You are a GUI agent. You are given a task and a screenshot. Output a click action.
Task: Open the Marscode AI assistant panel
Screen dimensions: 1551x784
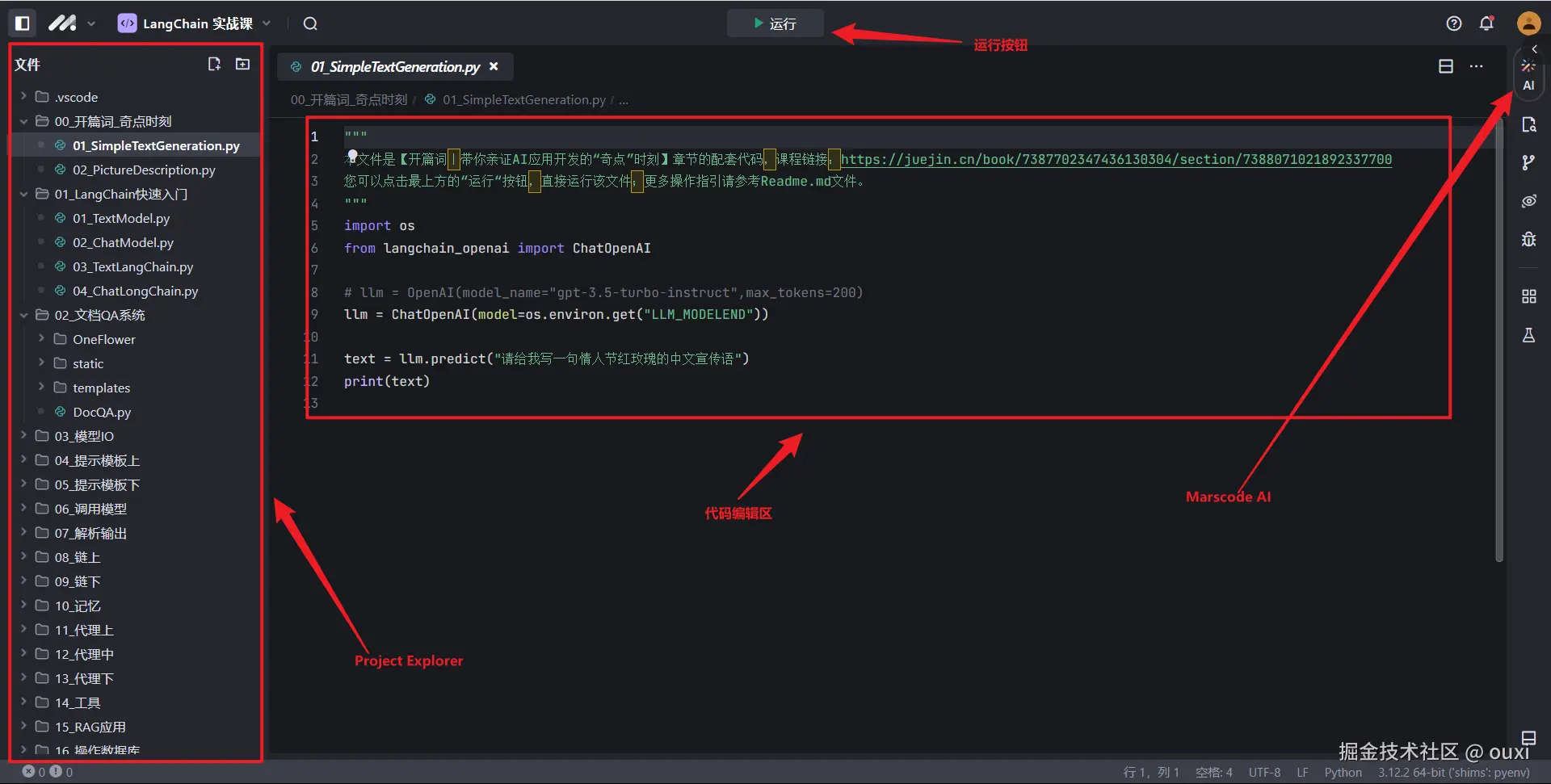click(x=1528, y=75)
